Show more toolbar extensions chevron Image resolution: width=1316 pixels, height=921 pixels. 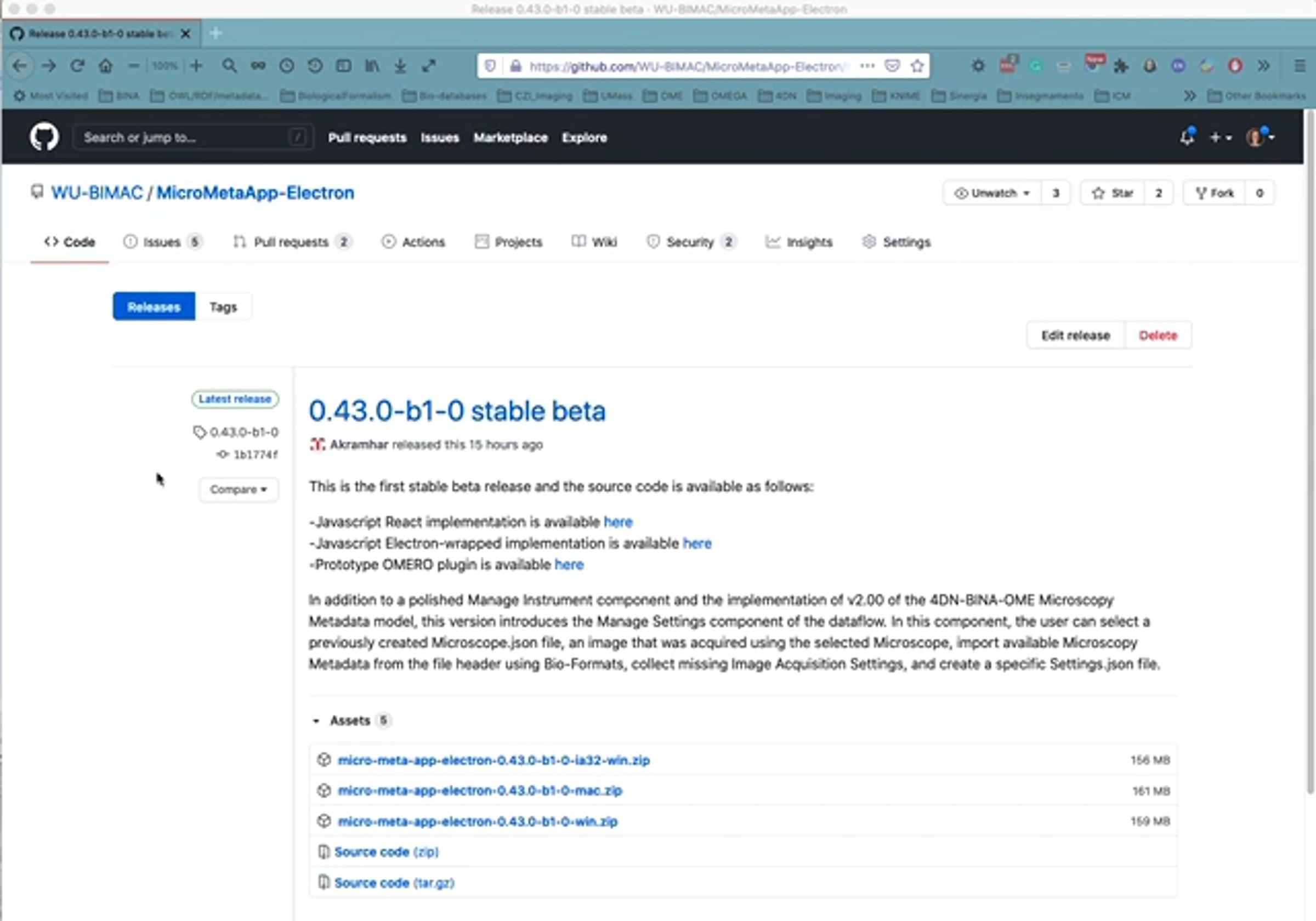coord(1263,66)
